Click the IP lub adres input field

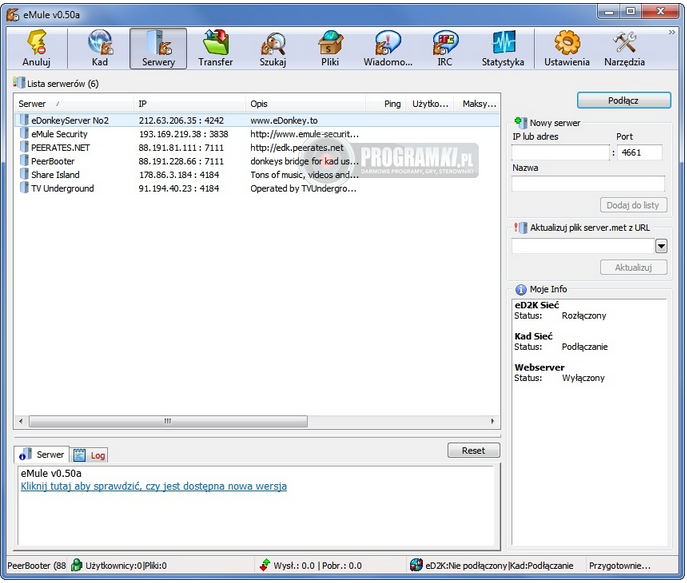click(x=560, y=152)
